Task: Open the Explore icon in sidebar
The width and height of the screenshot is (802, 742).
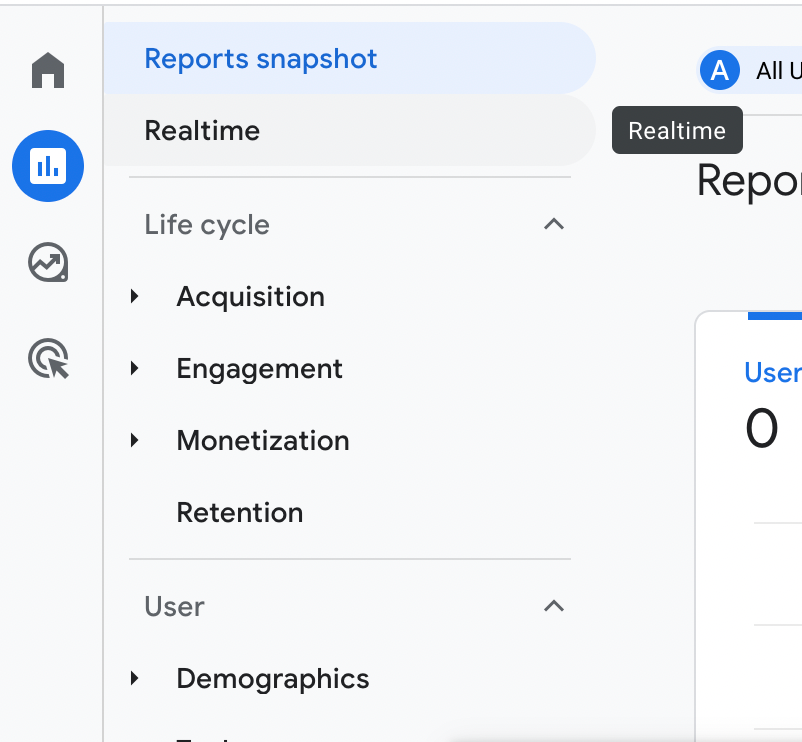Action: (48, 262)
